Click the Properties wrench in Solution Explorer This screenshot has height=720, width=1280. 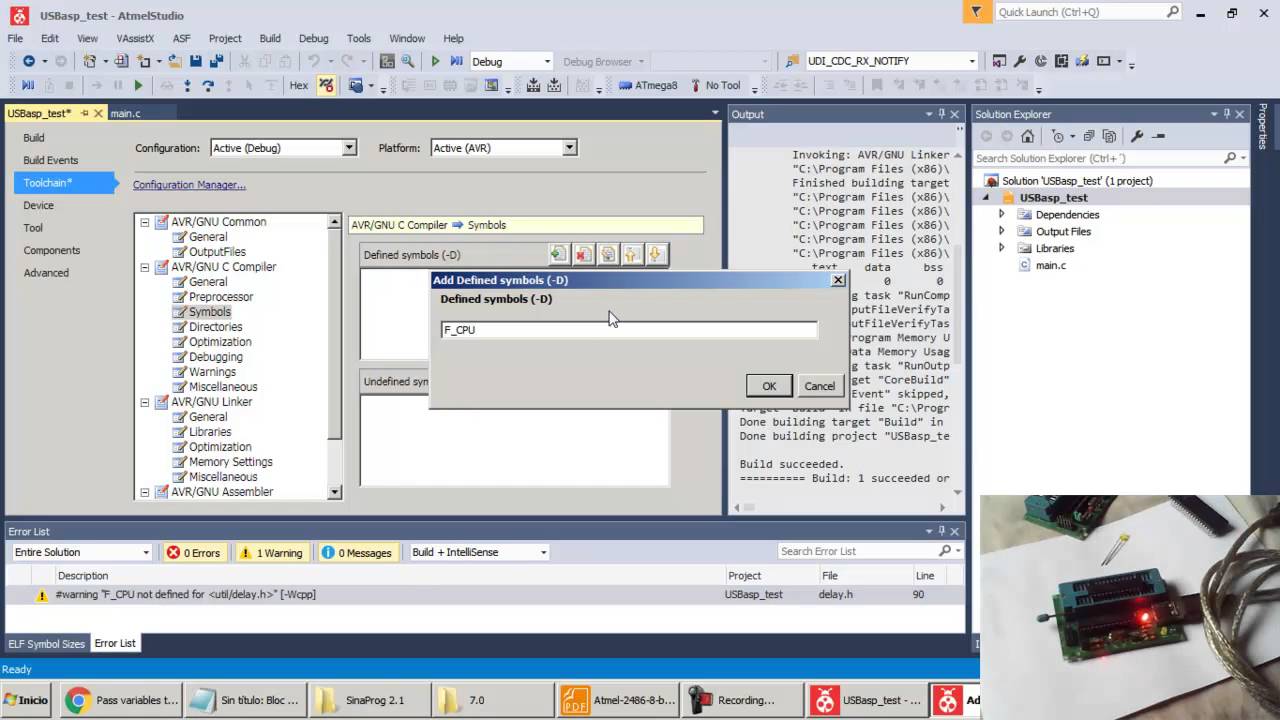1137,136
